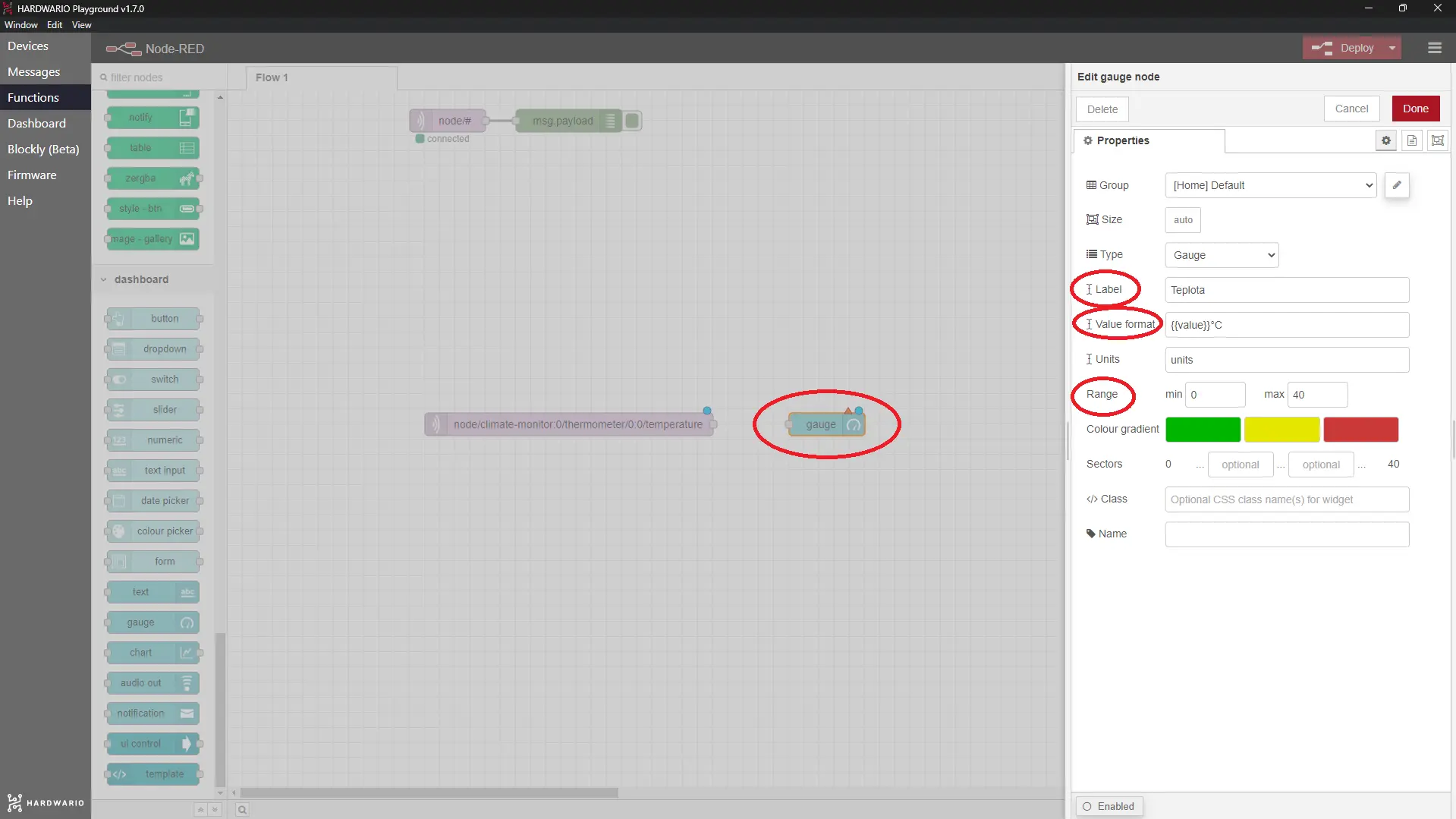Switch to the Flow 1 tab

pyautogui.click(x=322, y=77)
